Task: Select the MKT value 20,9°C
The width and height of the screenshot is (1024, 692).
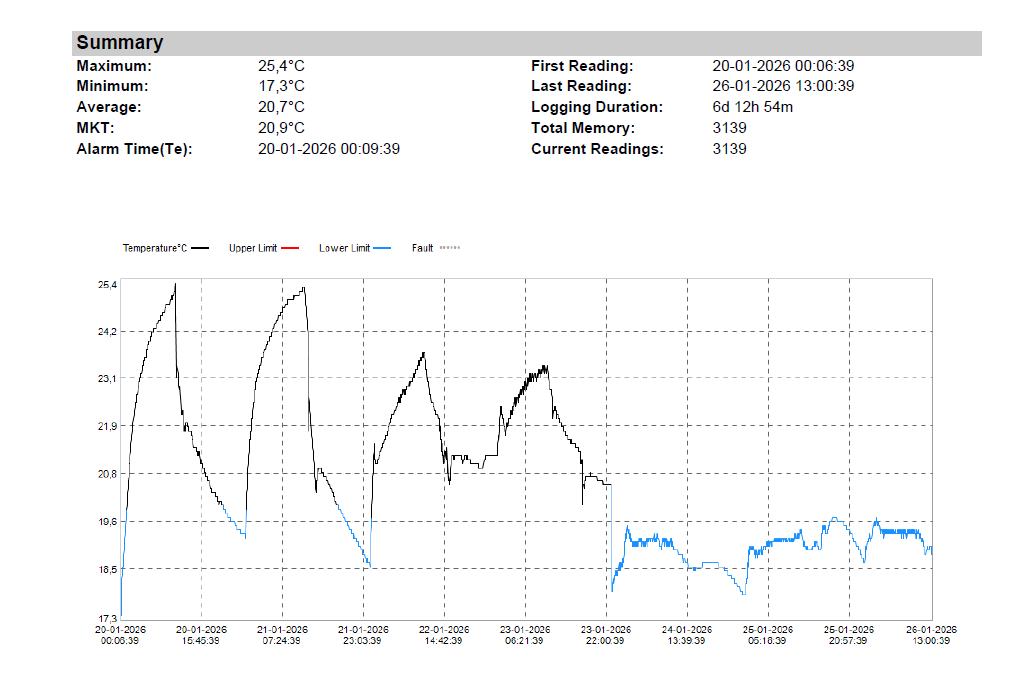Action: (x=281, y=128)
